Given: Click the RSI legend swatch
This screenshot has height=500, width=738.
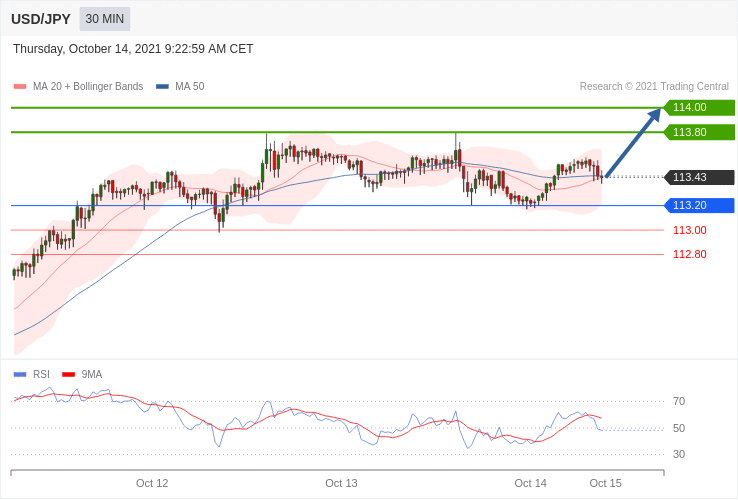Looking at the screenshot, I should (x=20, y=375).
